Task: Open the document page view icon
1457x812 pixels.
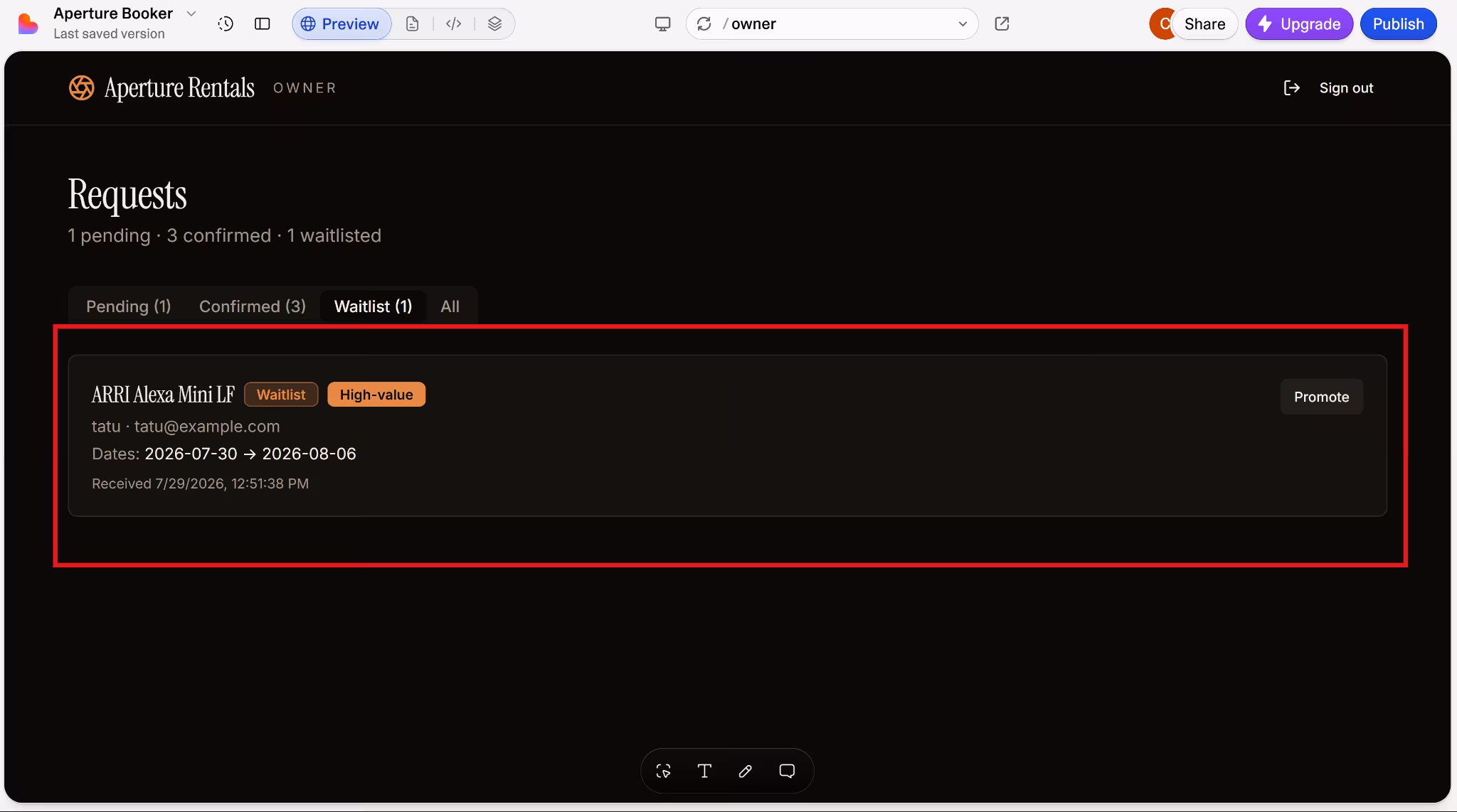Action: (x=413, y=24)
